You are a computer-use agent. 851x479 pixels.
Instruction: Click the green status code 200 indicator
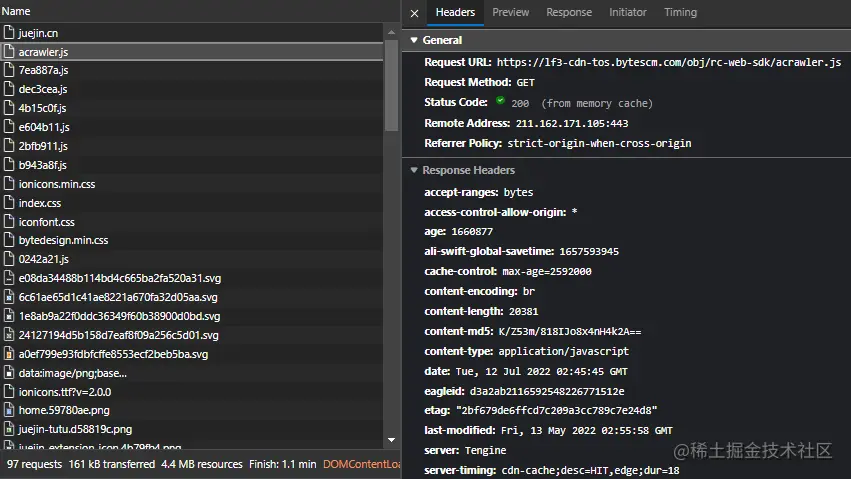click(500, 101)
